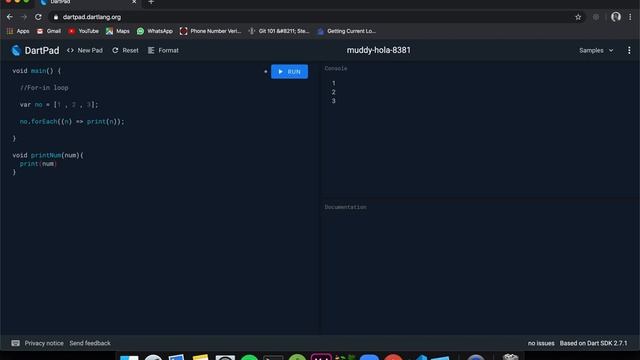Click the var no list declaration line
This screenshot has height=360, width=640.
click(x=59, y=104)
